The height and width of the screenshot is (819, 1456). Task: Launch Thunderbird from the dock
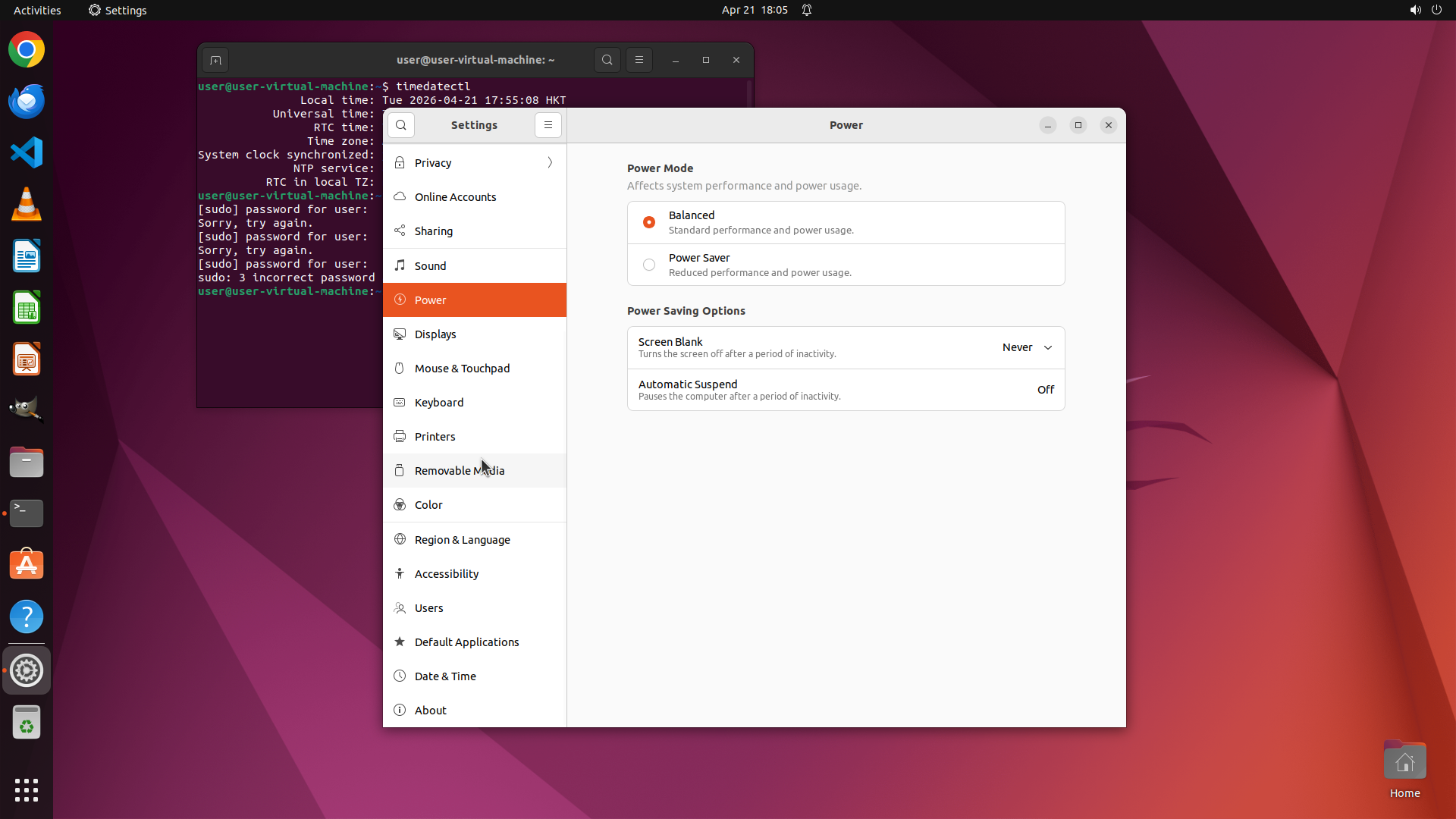[x=27, y=102]
